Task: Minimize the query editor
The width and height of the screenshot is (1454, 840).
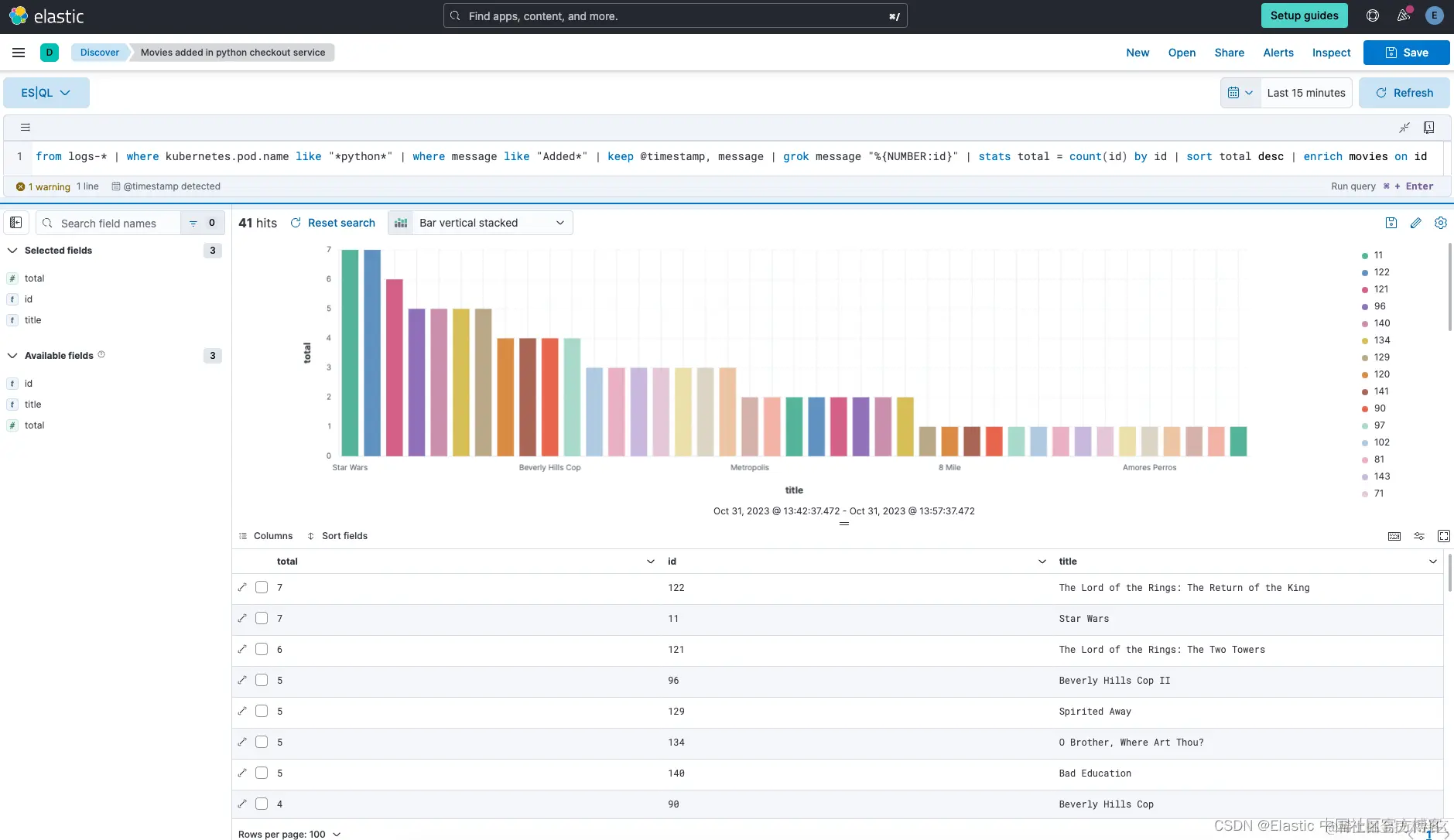Action: 1404,128
